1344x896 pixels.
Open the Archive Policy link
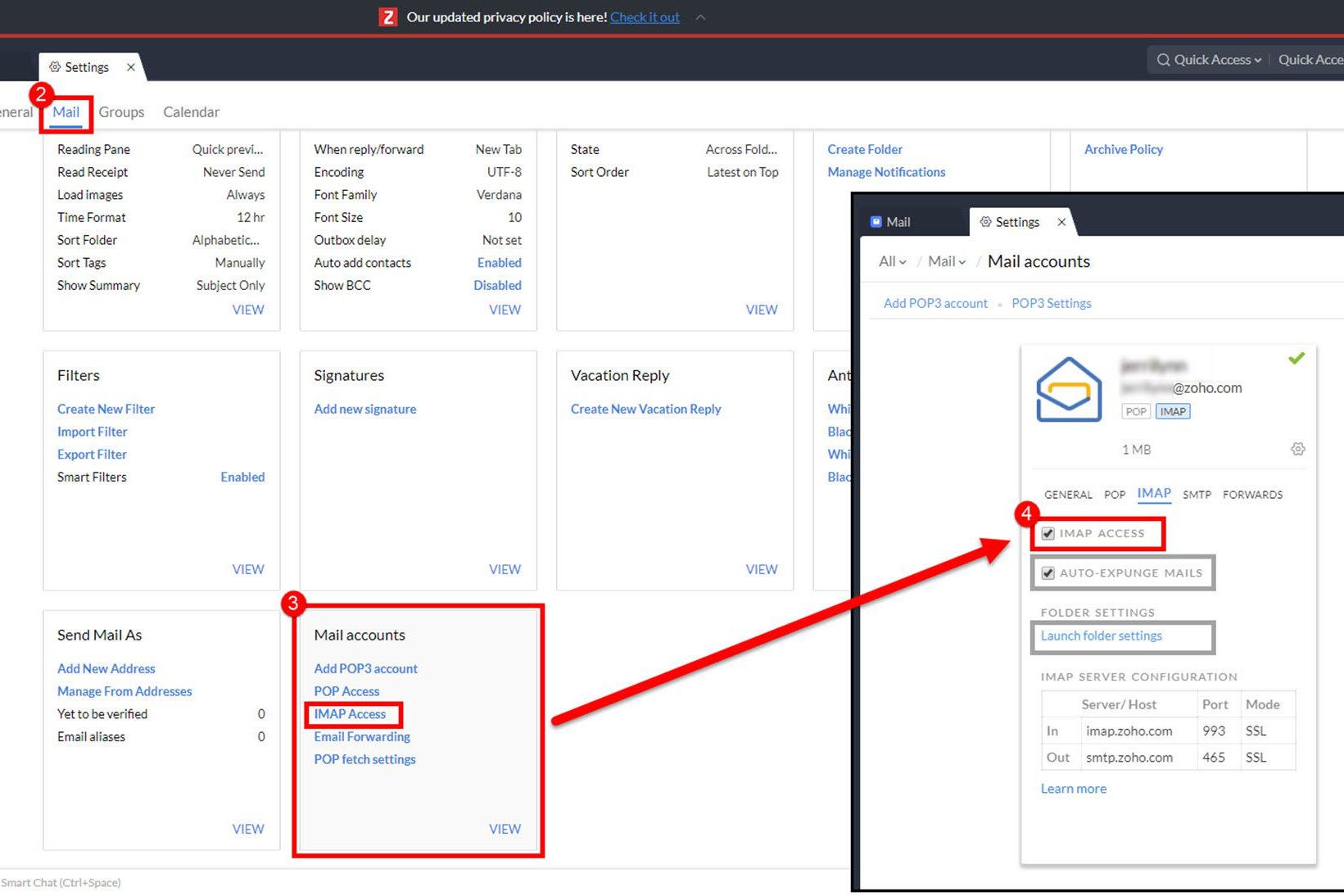click(1124, 149)
